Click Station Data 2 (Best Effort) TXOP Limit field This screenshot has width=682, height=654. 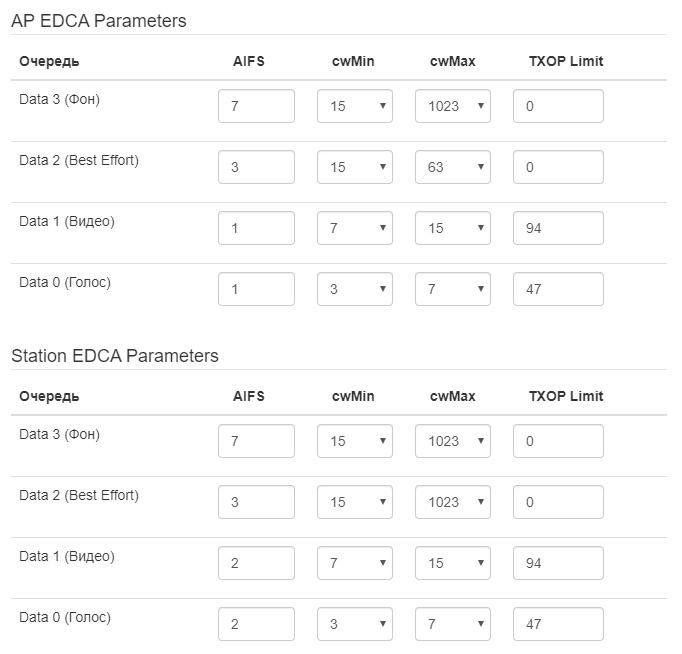click(558, 502)
